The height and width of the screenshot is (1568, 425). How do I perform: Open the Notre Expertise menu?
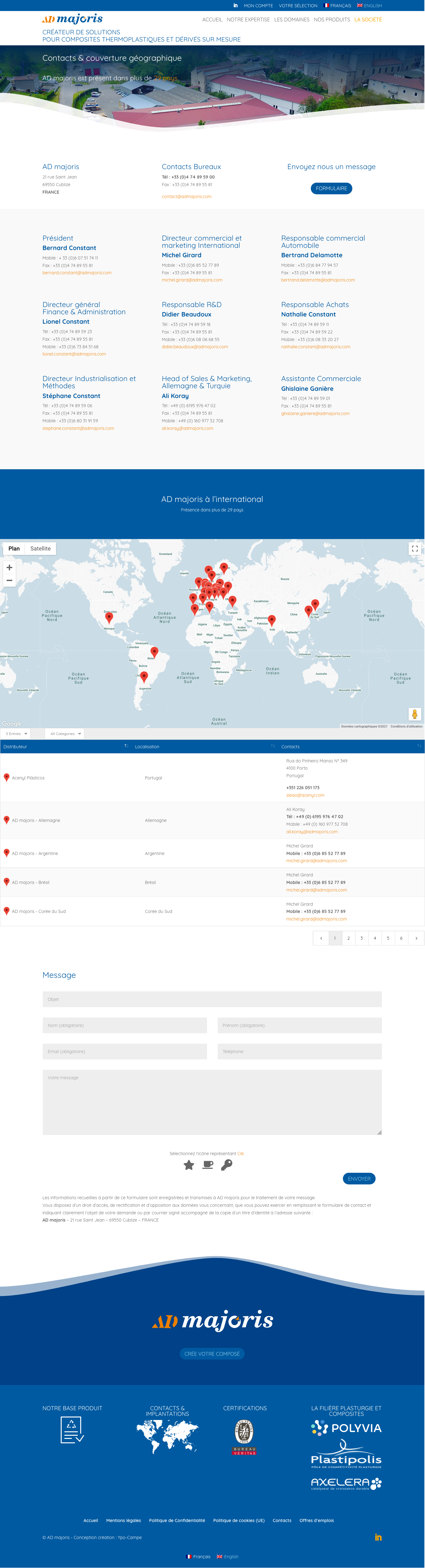[248, 20]
